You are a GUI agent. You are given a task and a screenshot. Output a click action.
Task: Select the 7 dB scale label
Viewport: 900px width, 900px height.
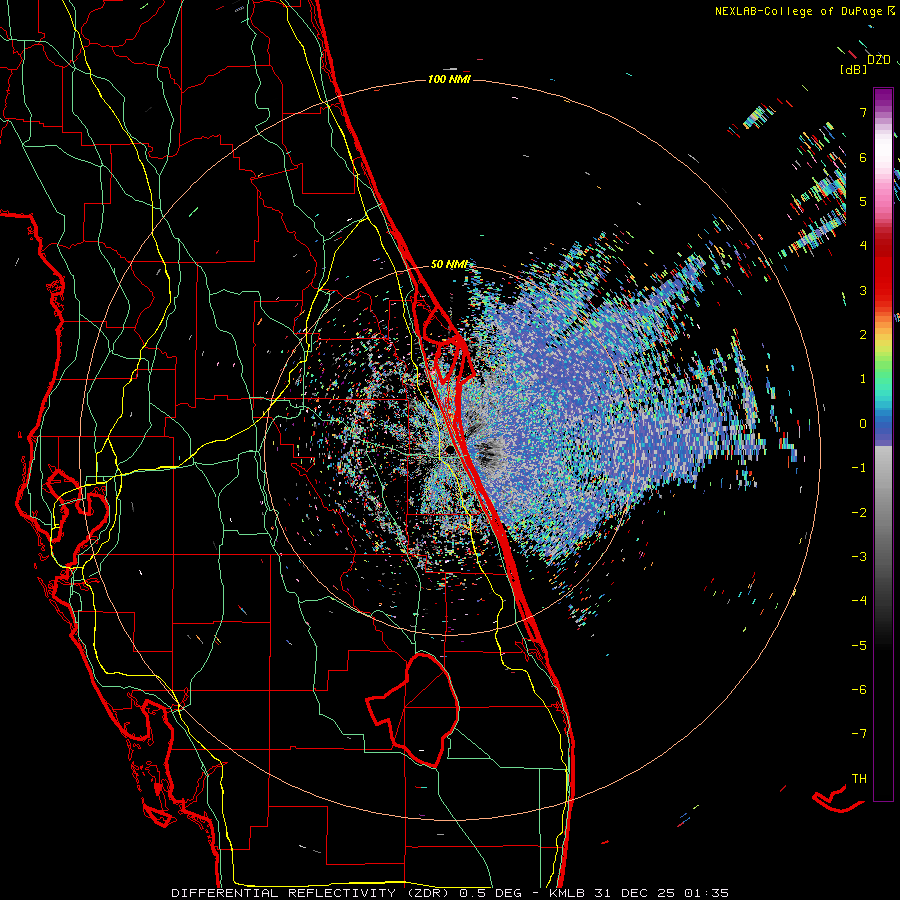[863, 112]
